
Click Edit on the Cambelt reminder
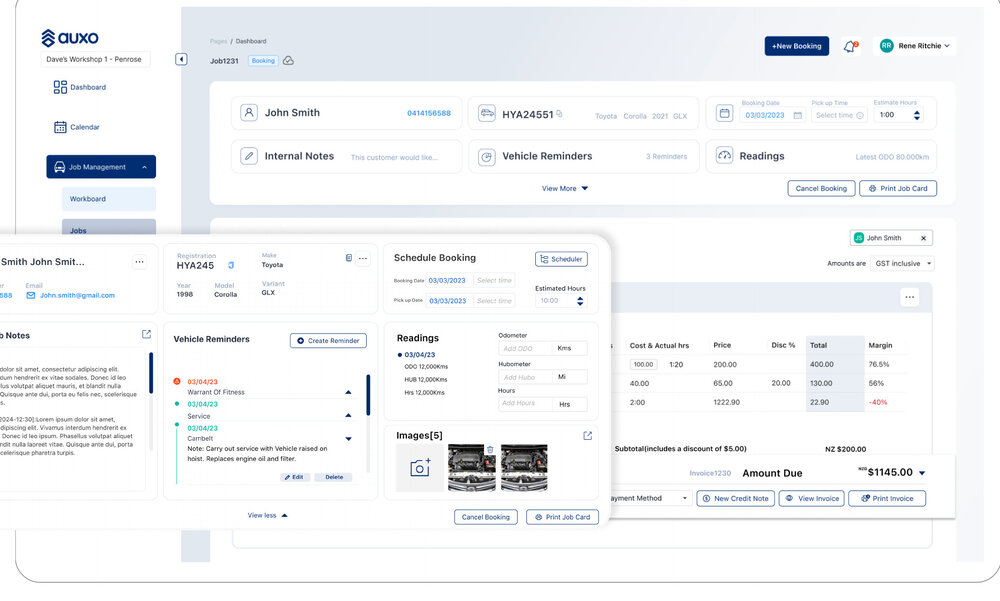[x=294, y=477]
